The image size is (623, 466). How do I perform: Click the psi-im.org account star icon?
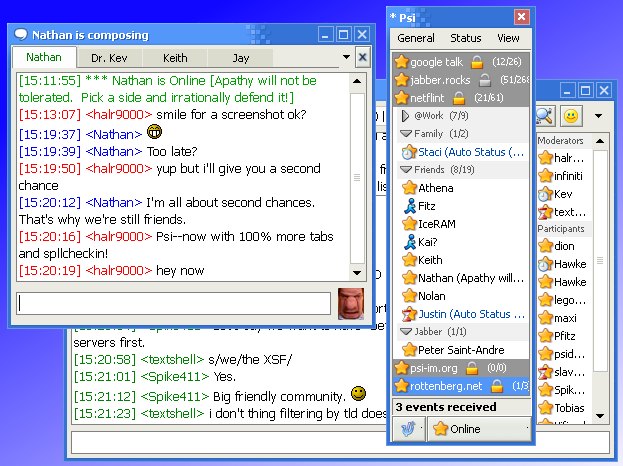[x=402, y=368]
